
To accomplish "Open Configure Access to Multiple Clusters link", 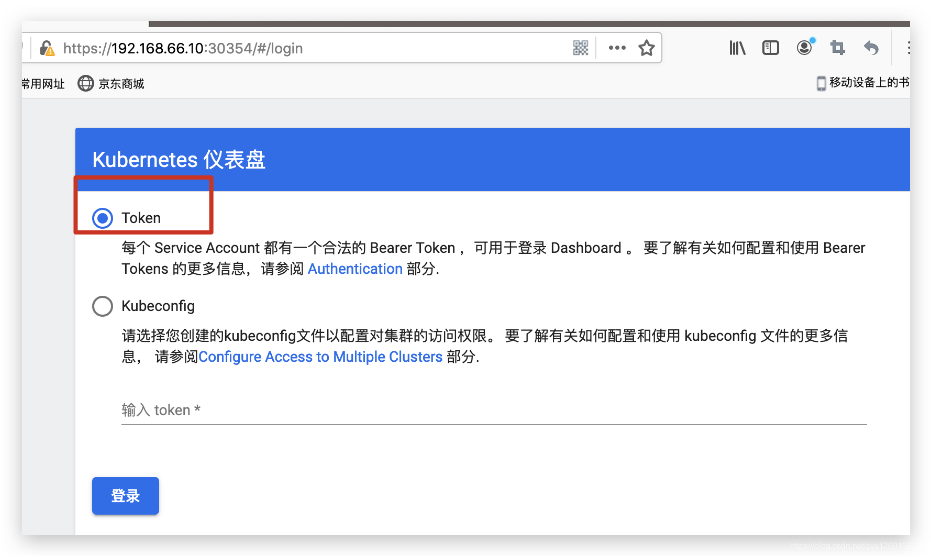I will pos(321,357).
